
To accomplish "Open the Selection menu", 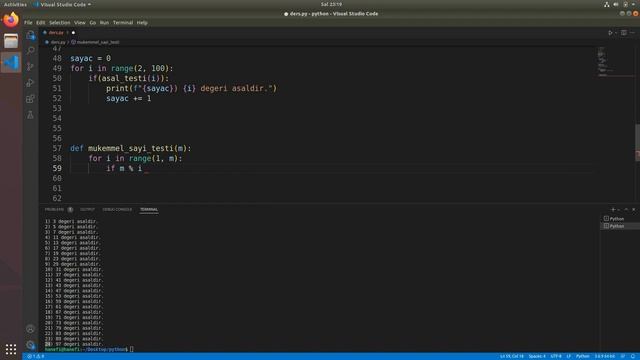I will (x=60, y=22).
